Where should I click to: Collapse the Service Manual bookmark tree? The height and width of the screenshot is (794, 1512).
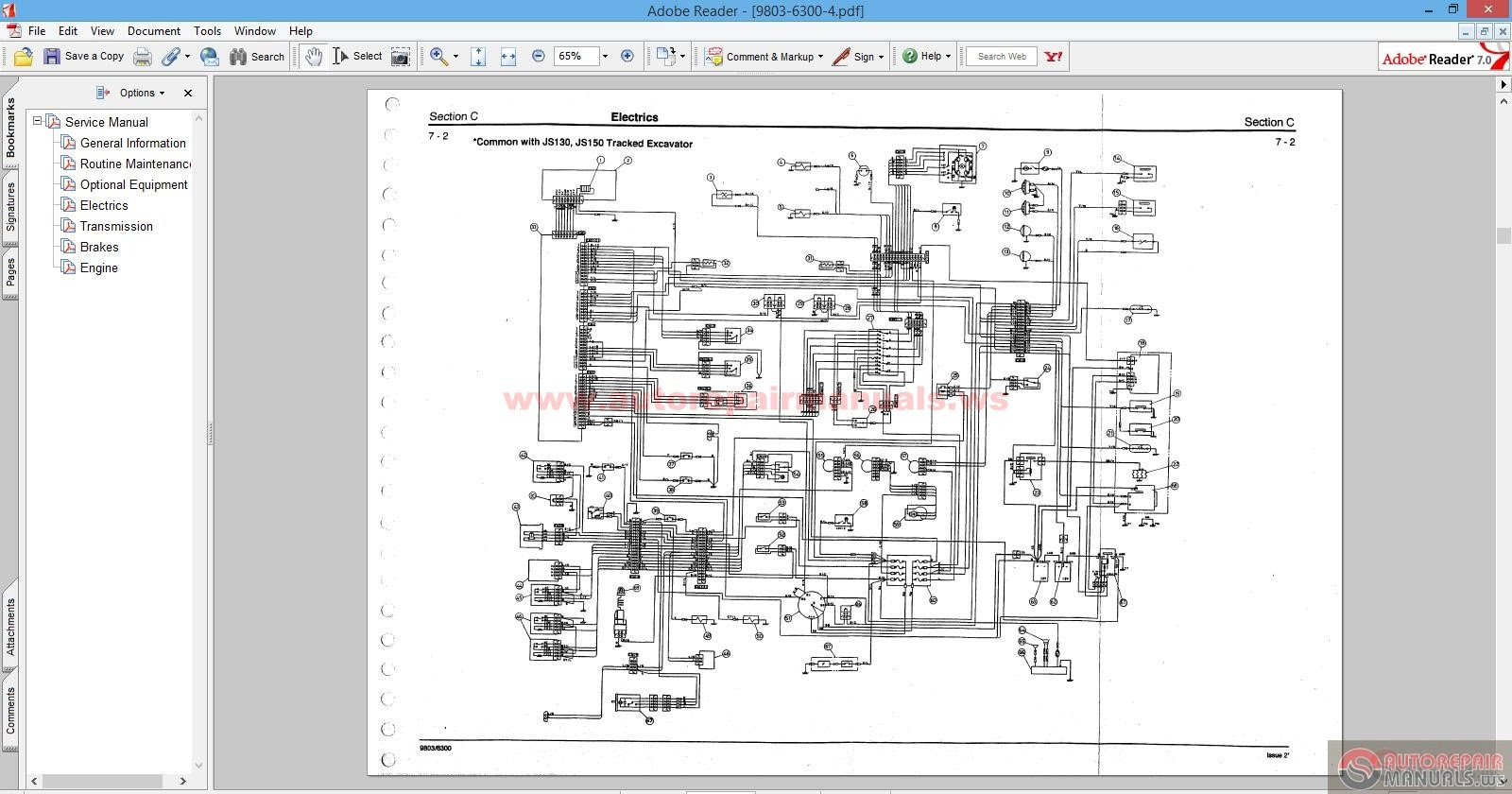[x=38, y=121]
